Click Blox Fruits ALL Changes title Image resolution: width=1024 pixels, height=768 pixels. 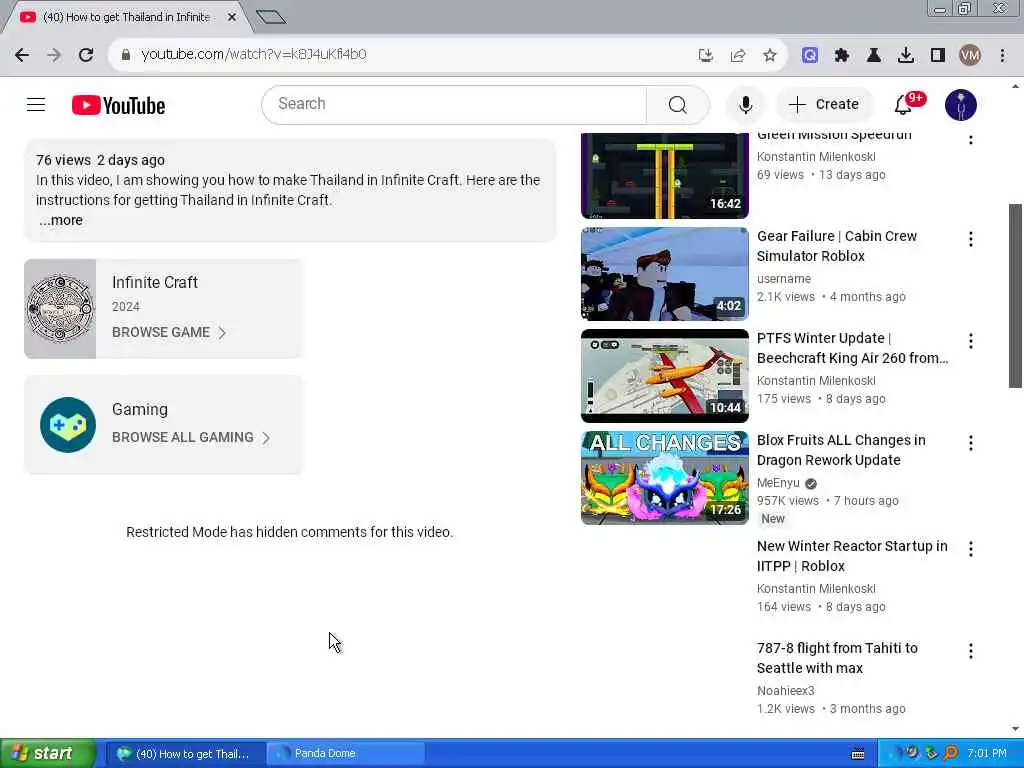pyautogui.click(x=841, y=450)
